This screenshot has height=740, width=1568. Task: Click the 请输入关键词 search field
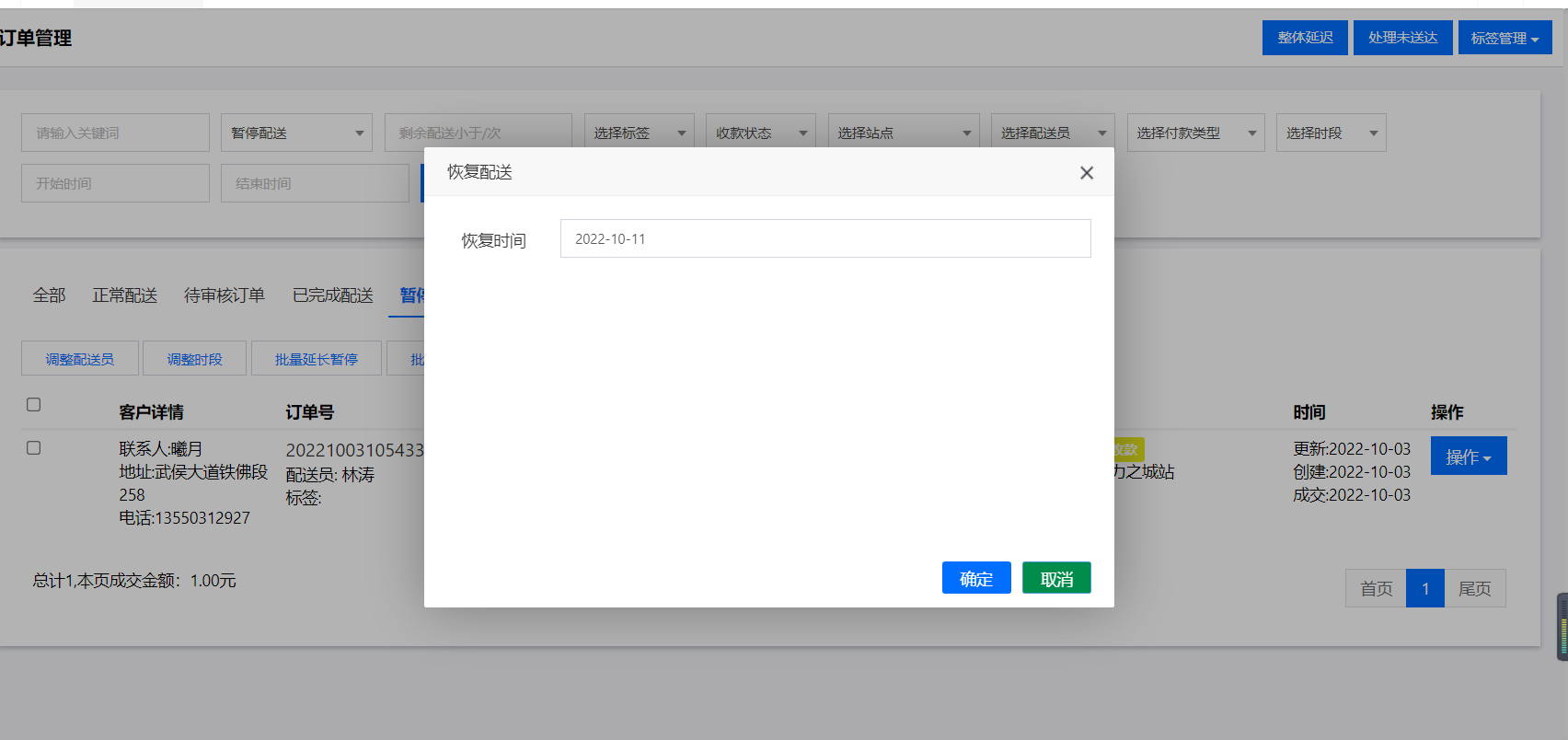click(x=115, y=133)
